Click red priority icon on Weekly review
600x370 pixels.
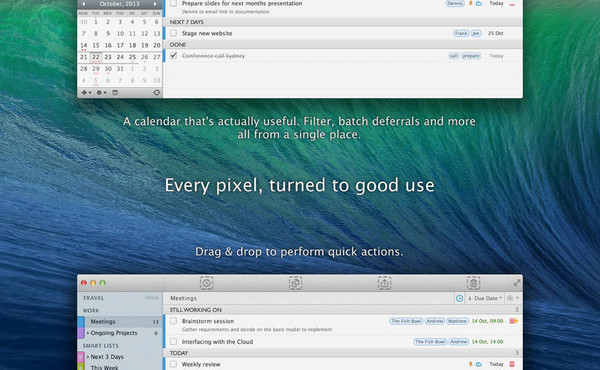coord(512,364)
